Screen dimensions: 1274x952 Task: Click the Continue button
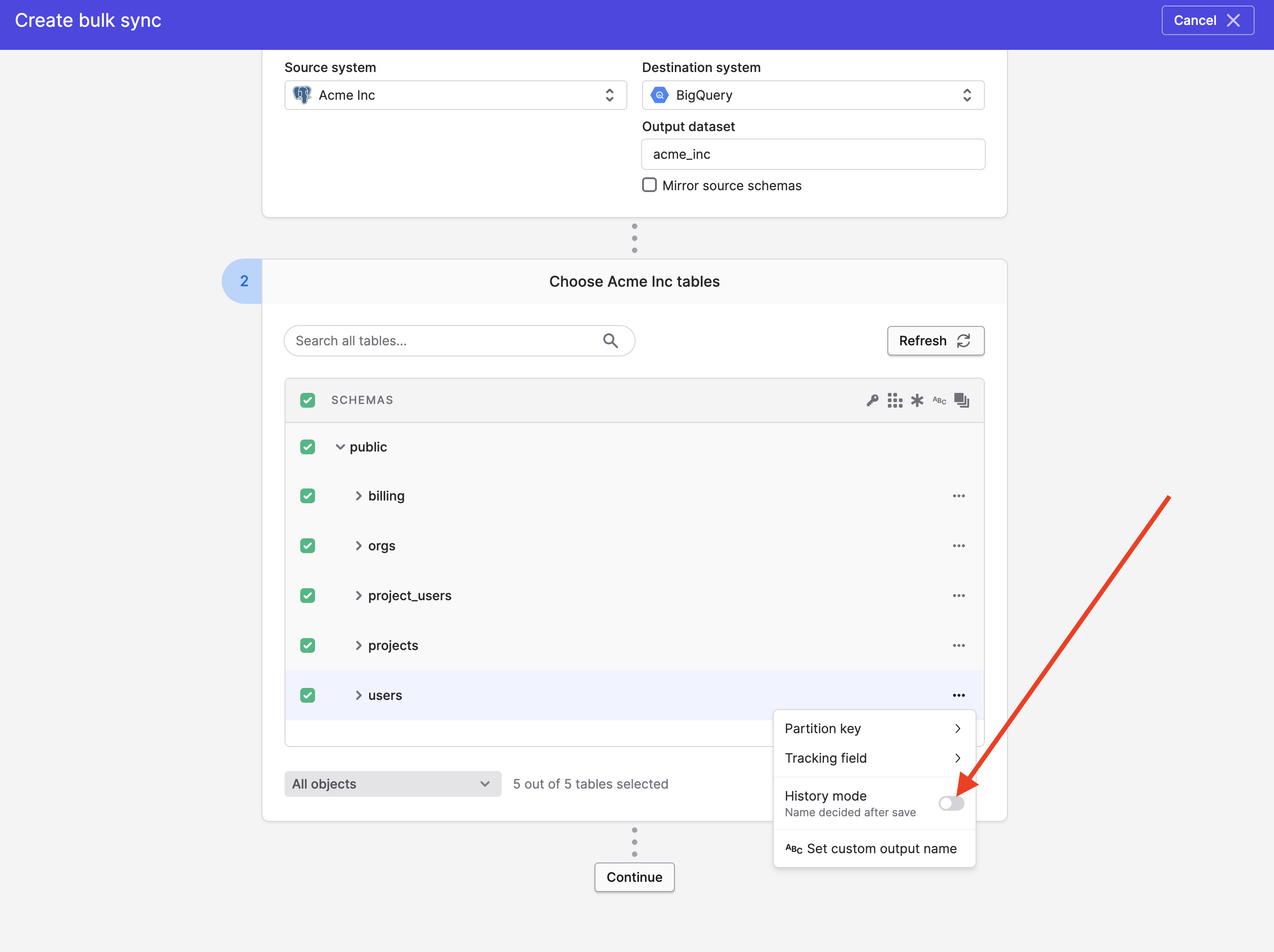coord(634,877)
